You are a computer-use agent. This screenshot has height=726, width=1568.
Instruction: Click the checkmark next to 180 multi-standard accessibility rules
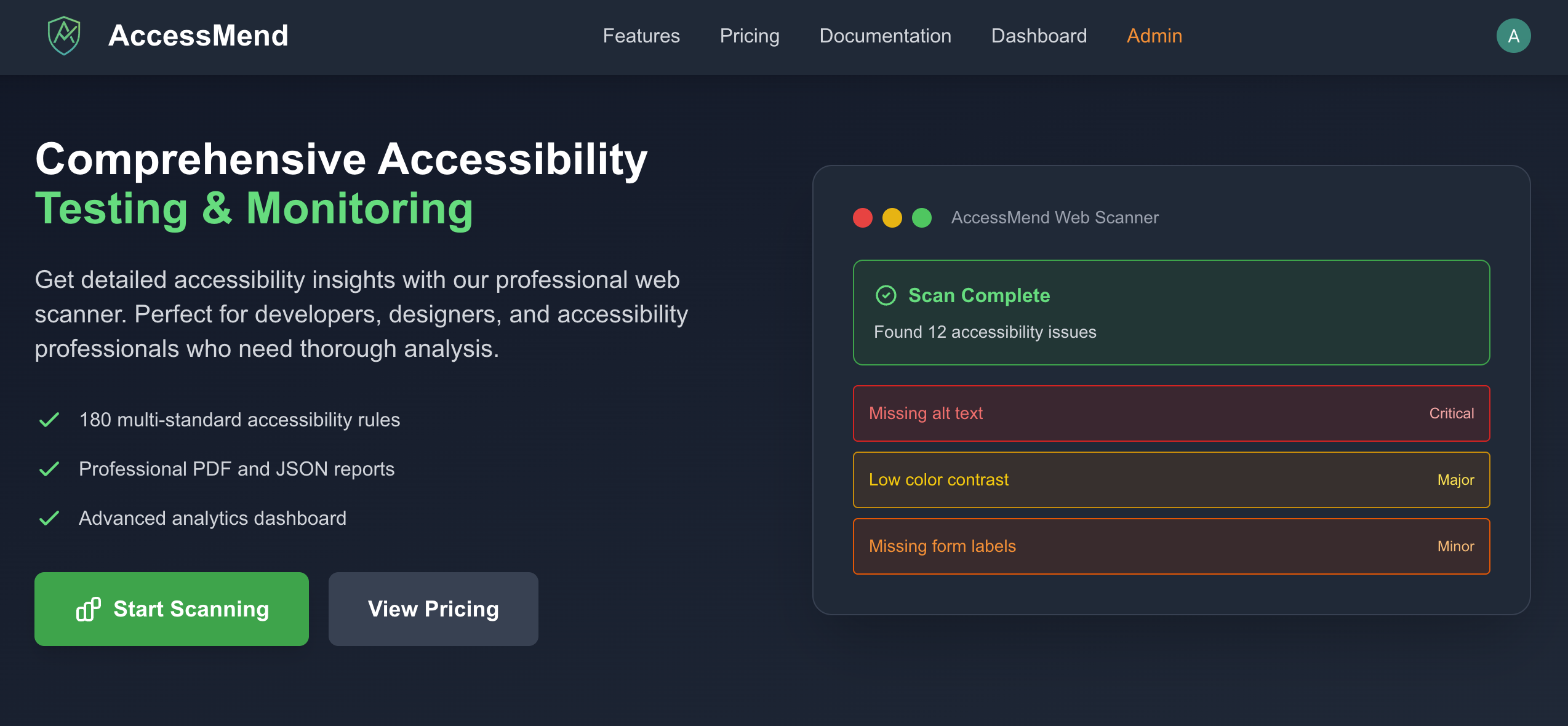click(x=49, y=420)
